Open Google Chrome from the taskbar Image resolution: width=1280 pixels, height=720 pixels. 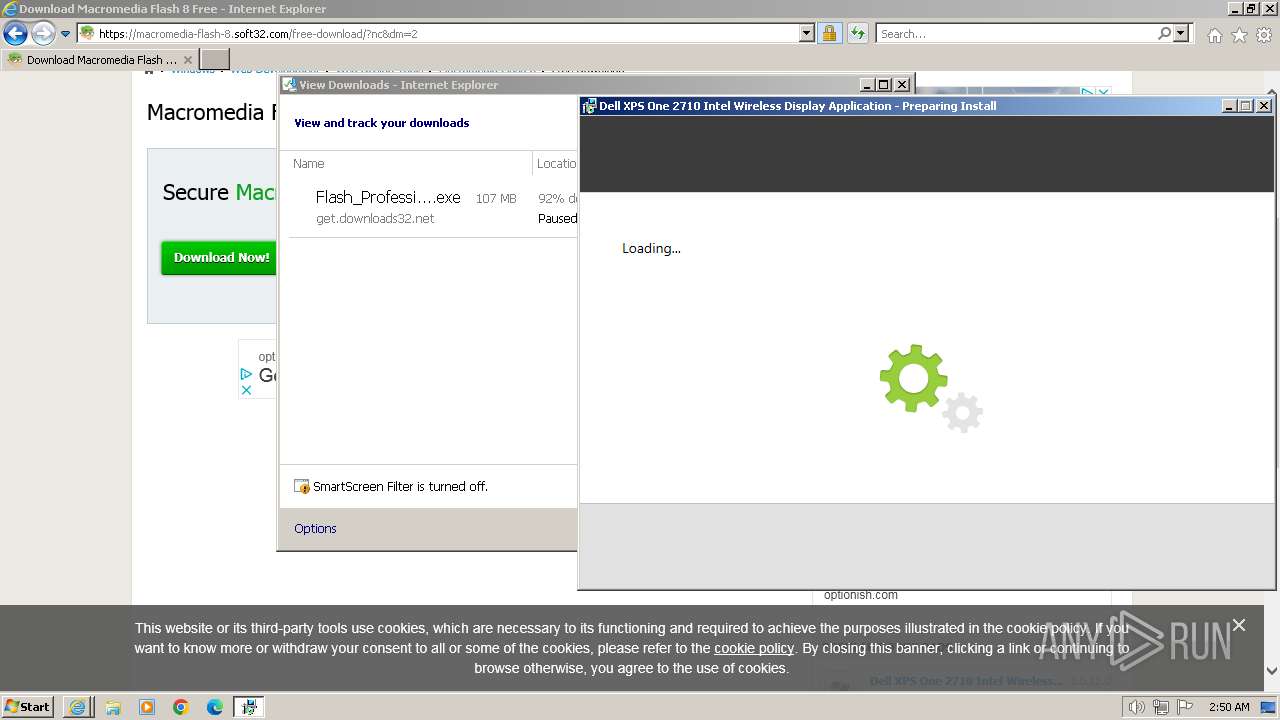(x=181, y=707)
